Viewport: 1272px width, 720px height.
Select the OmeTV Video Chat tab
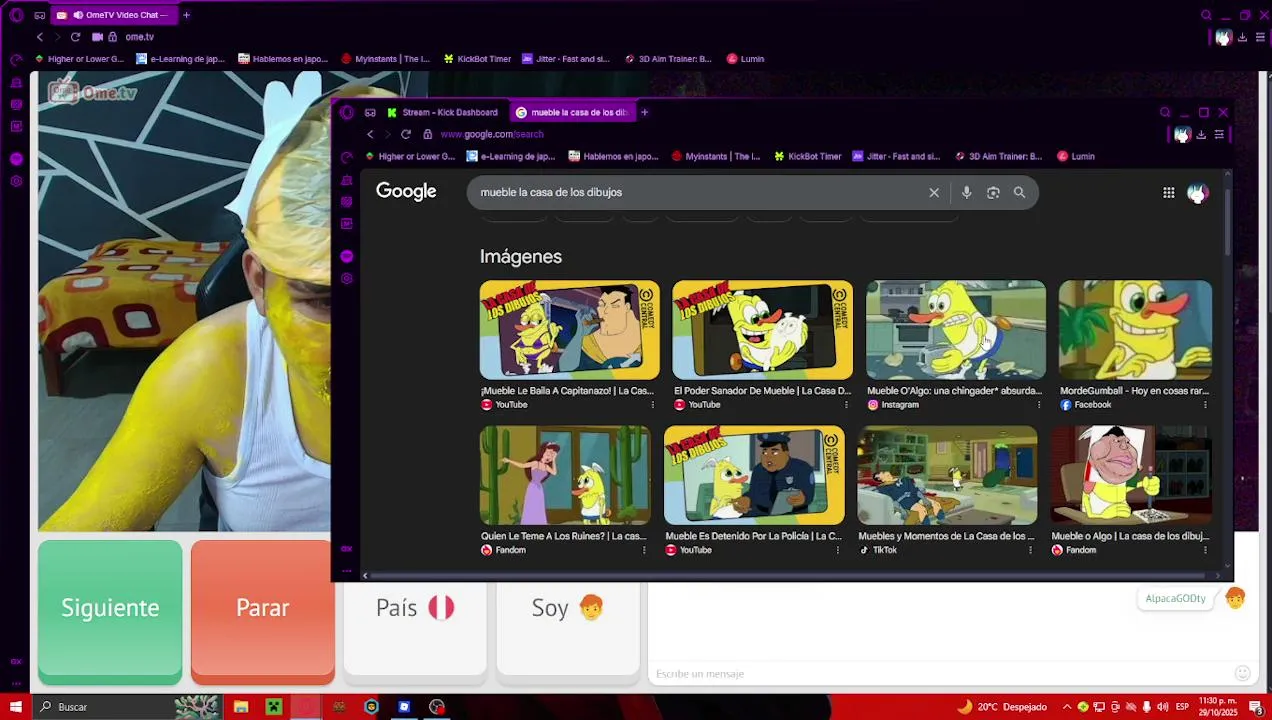[x=114, y=15]
